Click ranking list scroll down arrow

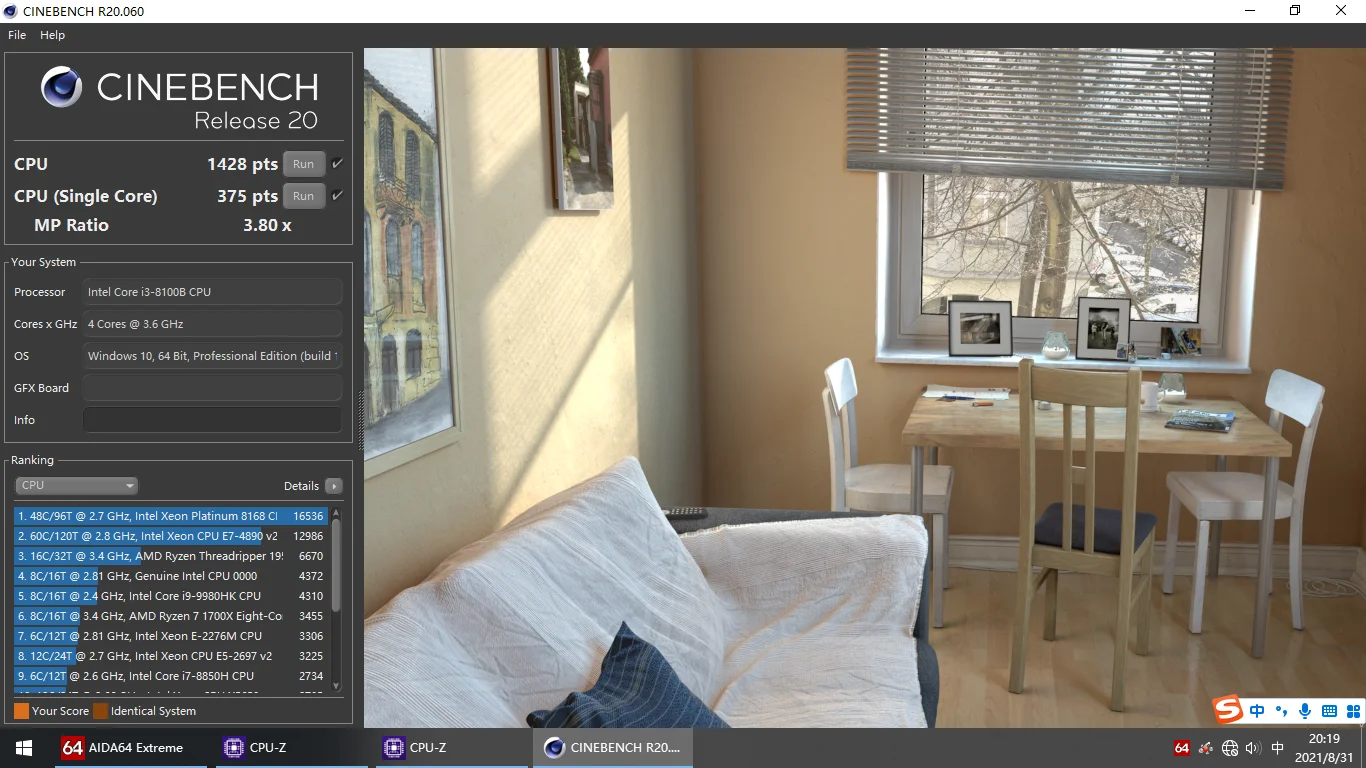click(336, 686)
